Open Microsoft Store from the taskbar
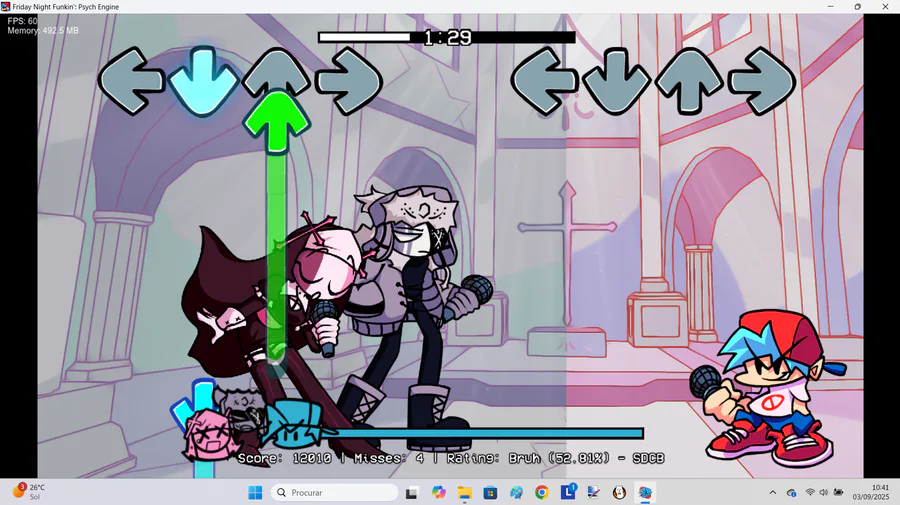 tap(490, 492)
